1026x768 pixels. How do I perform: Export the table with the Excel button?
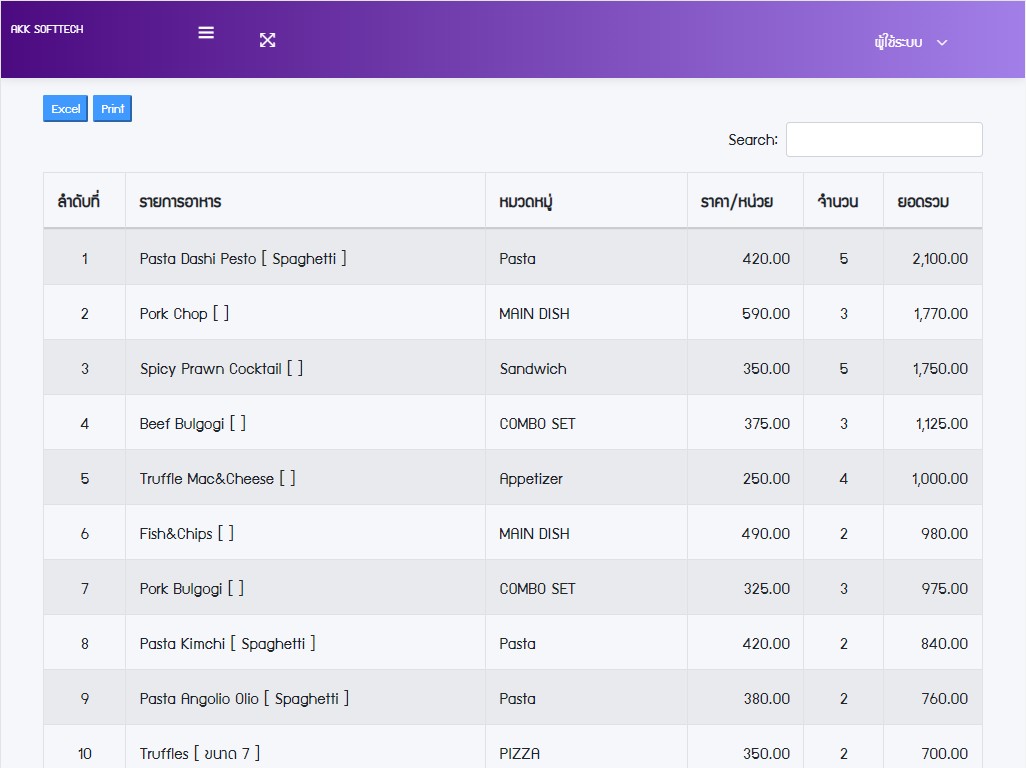coord(65,109)
